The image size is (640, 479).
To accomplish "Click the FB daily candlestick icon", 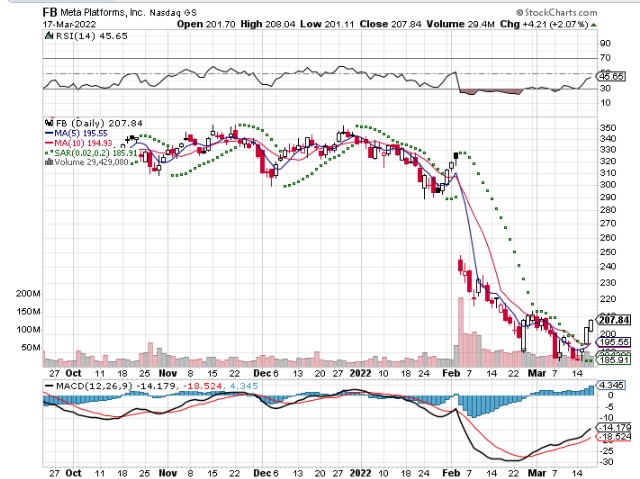I will [x=49, y=122].
